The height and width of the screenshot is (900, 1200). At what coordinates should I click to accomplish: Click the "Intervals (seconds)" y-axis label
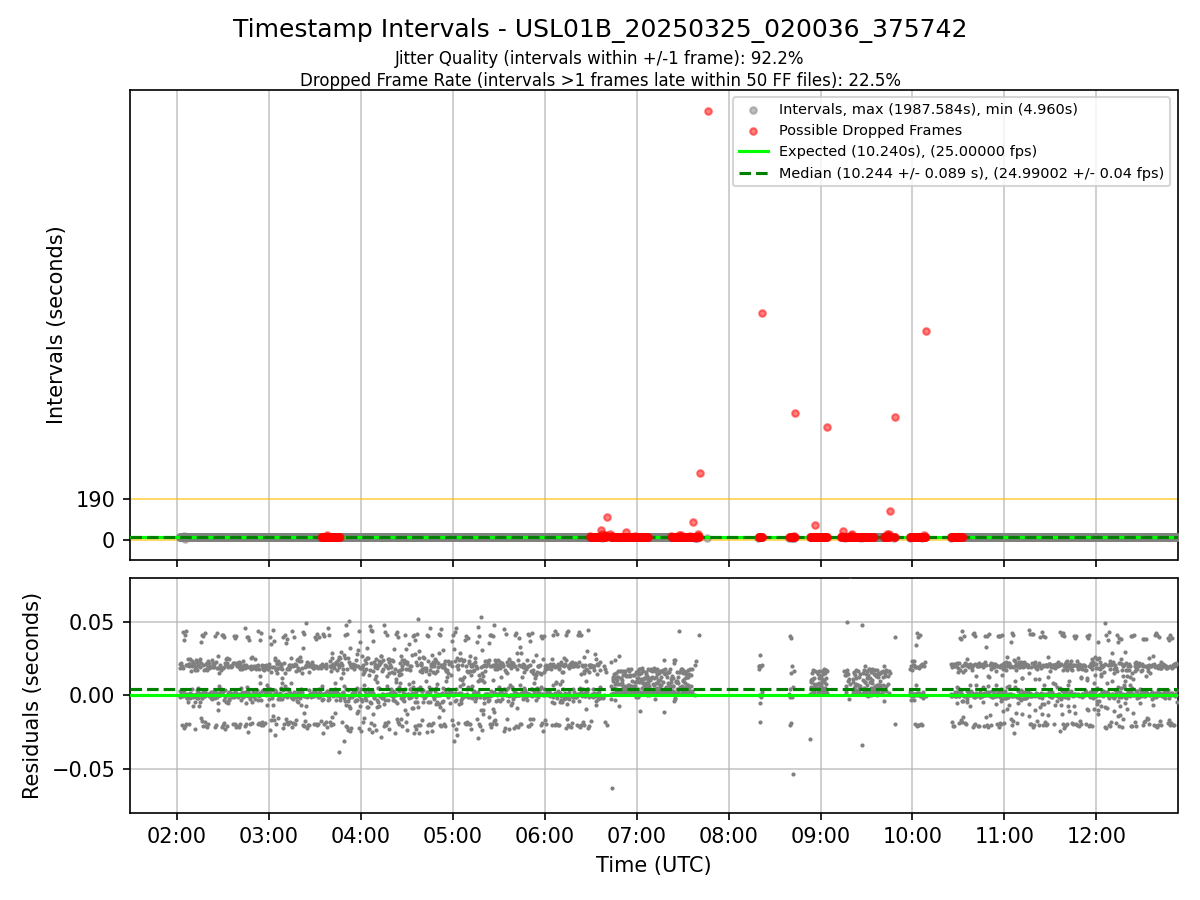tap(56, 325)
